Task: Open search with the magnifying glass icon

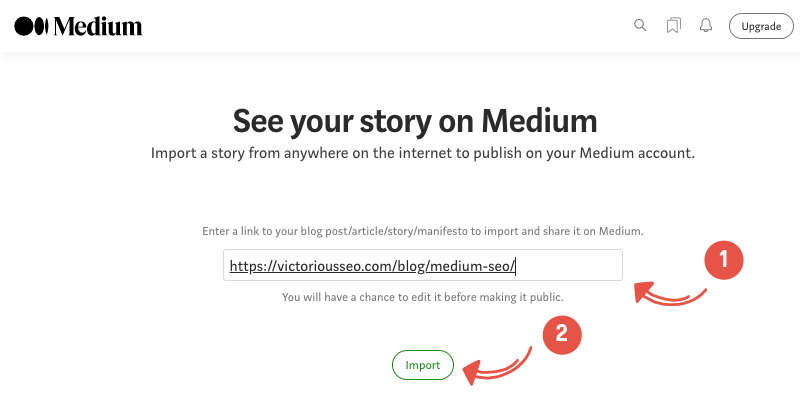Action: (640, 25)
